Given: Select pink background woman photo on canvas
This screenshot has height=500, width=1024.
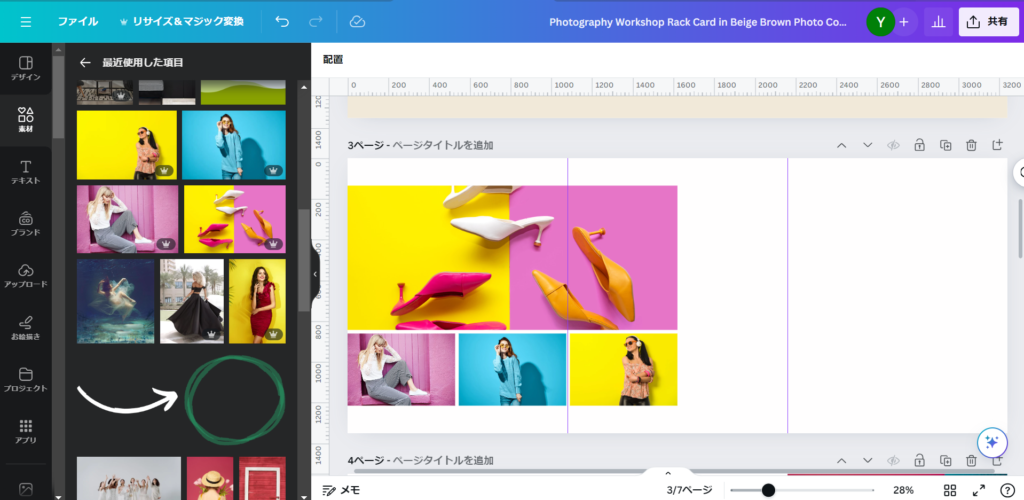Looking at the screenshot, I should pos(401,369).
